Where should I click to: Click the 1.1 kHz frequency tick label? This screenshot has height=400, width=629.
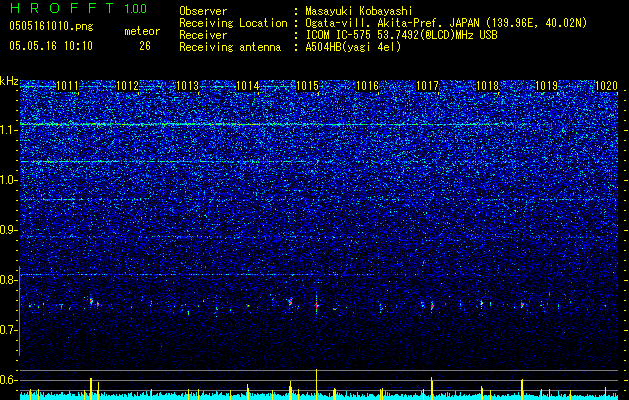pyautogui.click(x=9, y=130)
